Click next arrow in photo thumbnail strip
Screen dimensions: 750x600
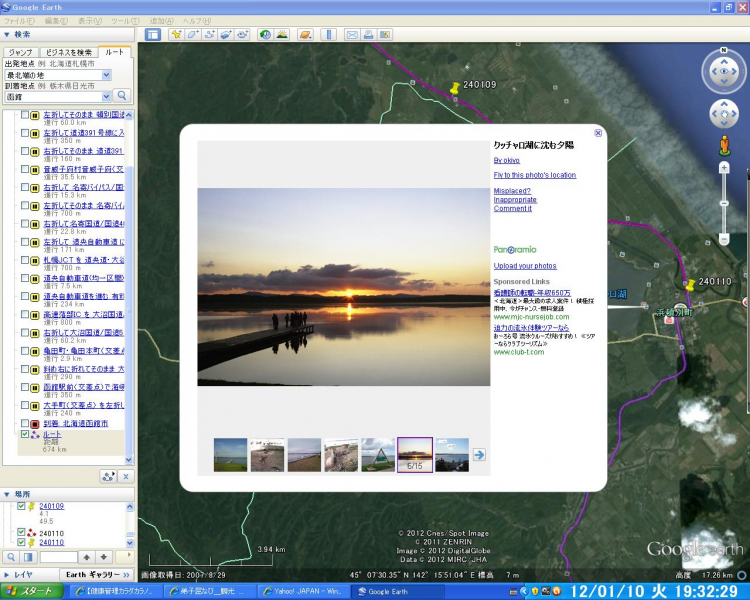(479, 455)
